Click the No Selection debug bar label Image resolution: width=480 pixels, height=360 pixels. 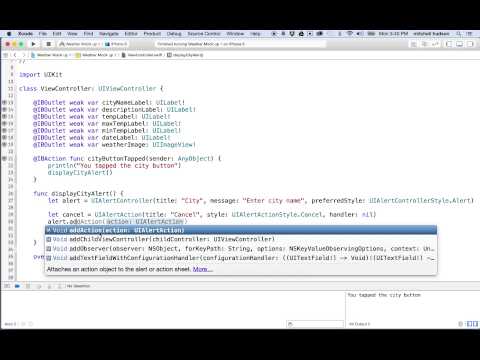click(x=78, y=286)
